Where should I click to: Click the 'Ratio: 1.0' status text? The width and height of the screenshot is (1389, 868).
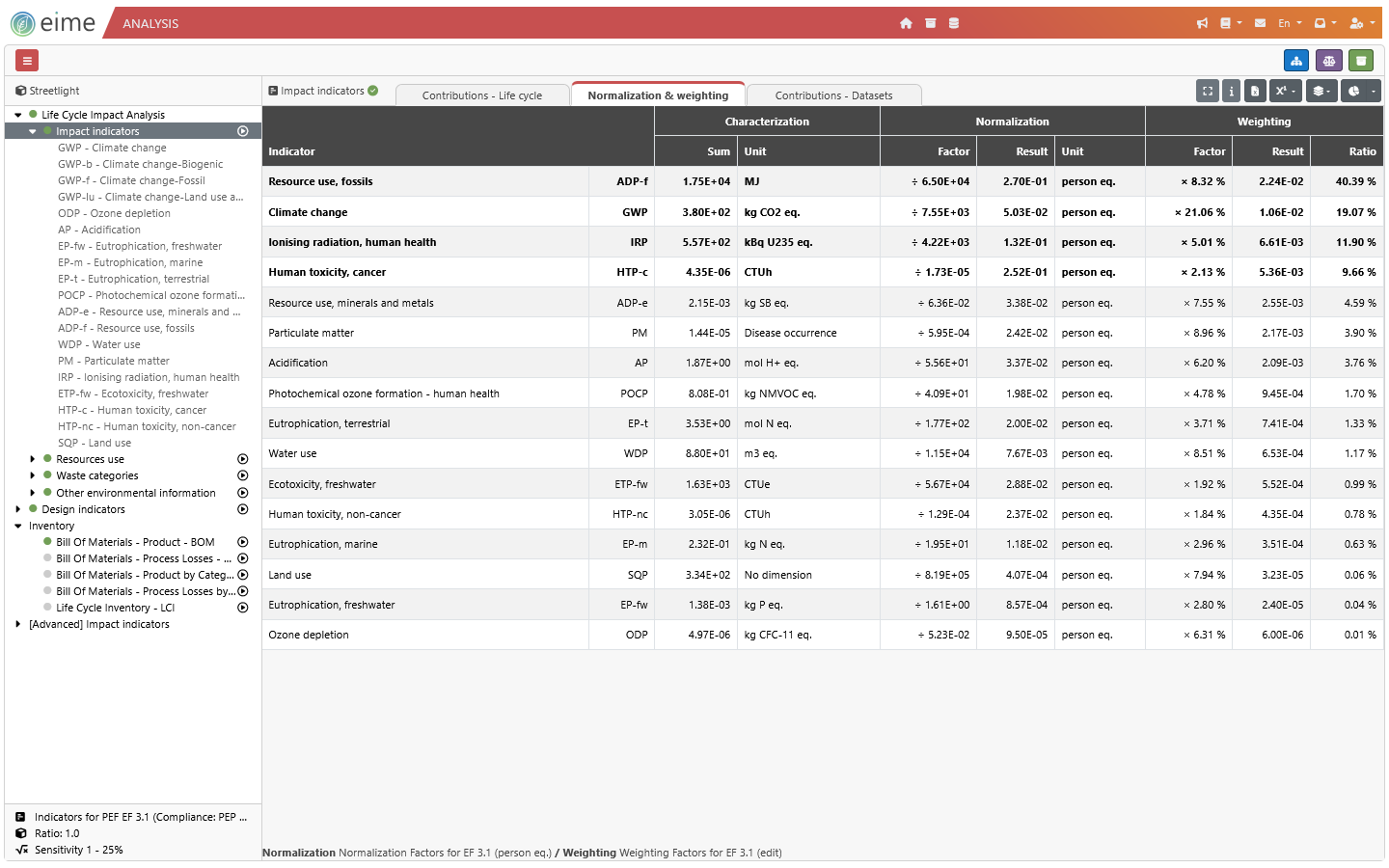click(57, 833)
